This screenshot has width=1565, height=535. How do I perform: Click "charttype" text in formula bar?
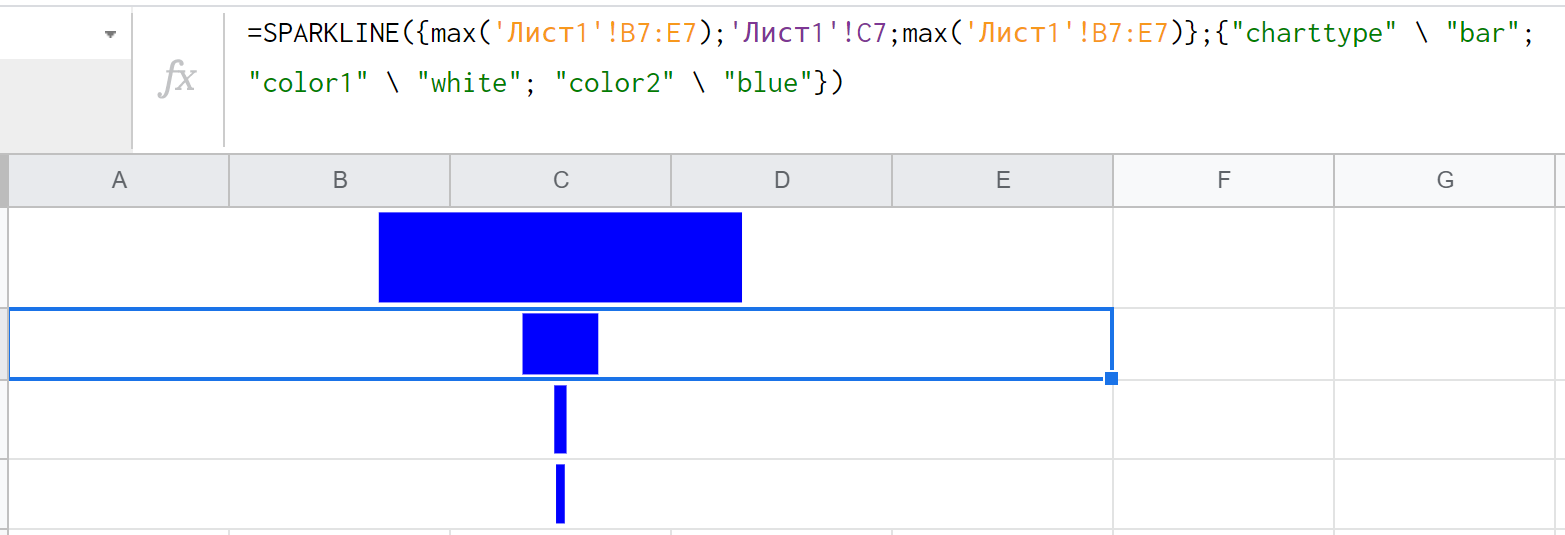[x=1306, y=34]
